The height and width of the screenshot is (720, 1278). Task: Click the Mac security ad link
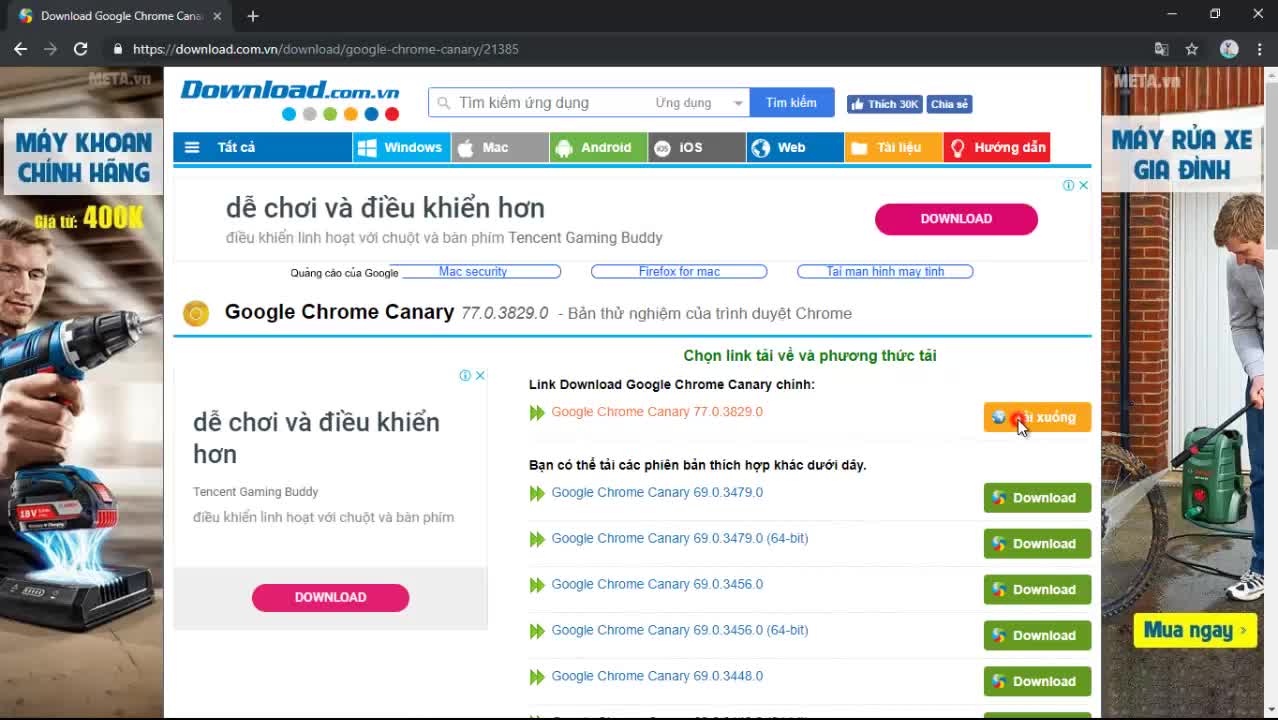click(x=473, y=271)
